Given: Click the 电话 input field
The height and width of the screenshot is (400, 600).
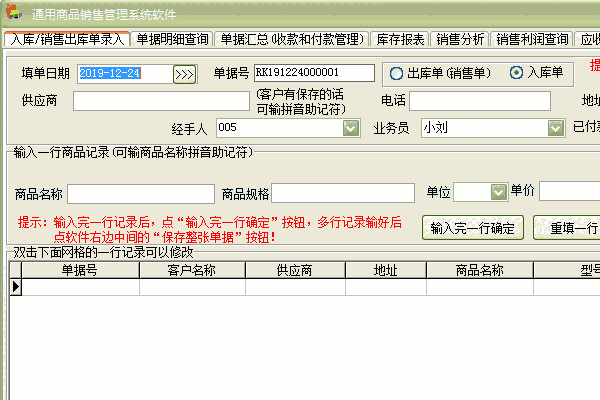Looking at the screenshot, I should click(480, 101).
